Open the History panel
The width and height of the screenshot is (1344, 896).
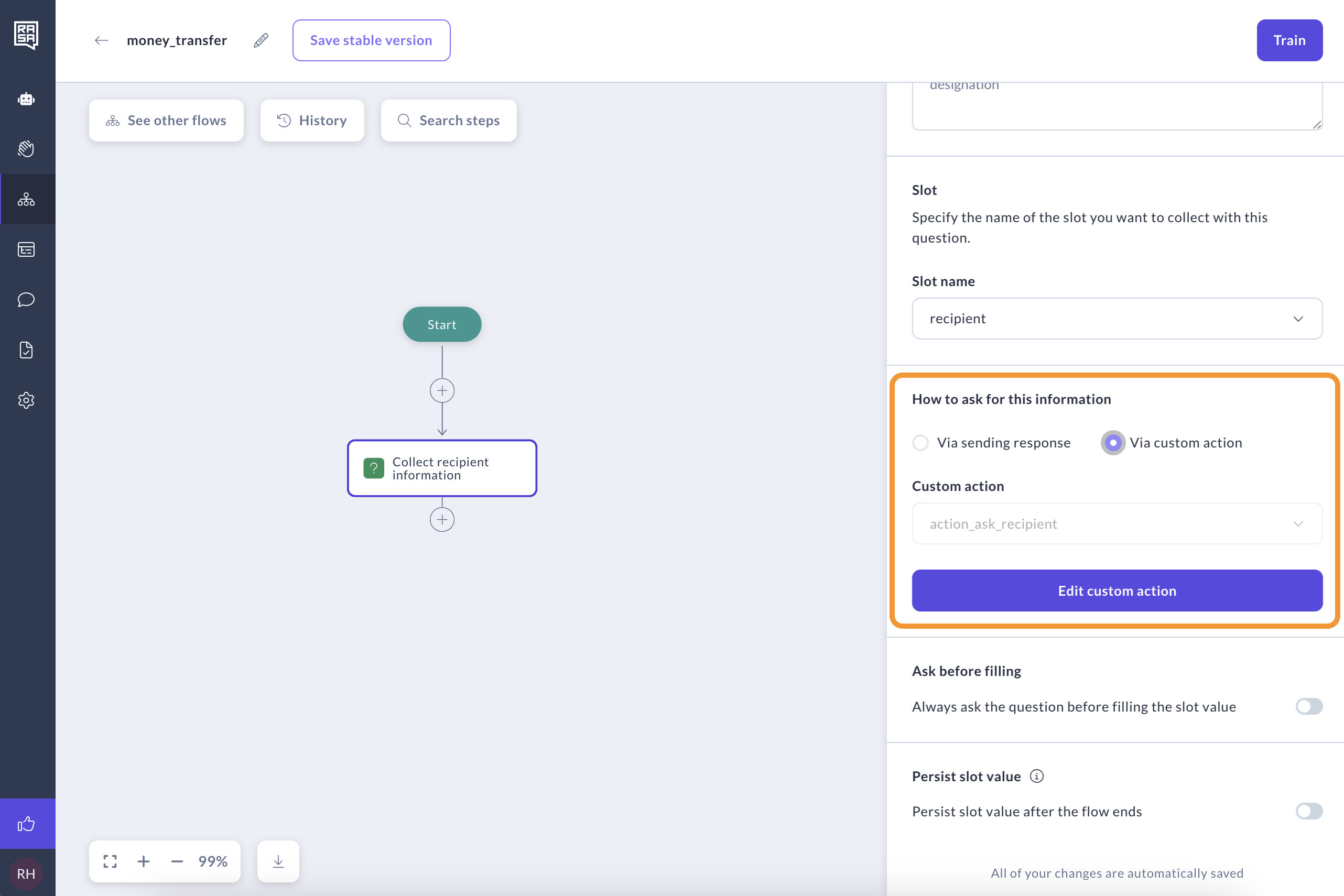click(312, 121)
